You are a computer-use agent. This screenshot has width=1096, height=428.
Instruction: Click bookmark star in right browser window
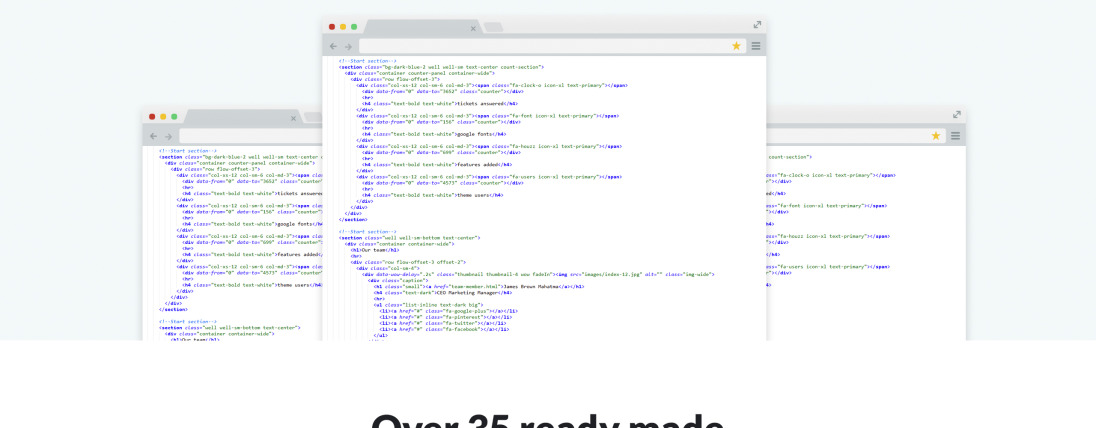pyautogui.click(x=937, y=135)
